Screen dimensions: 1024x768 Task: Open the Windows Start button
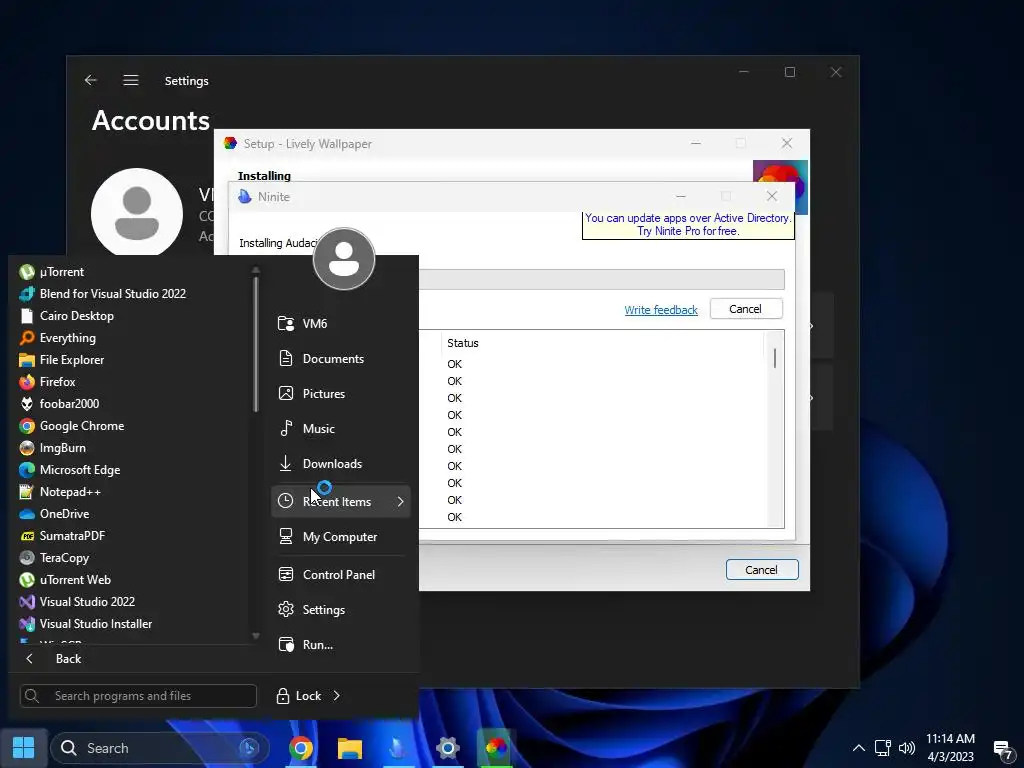click(x=24, y=748)
